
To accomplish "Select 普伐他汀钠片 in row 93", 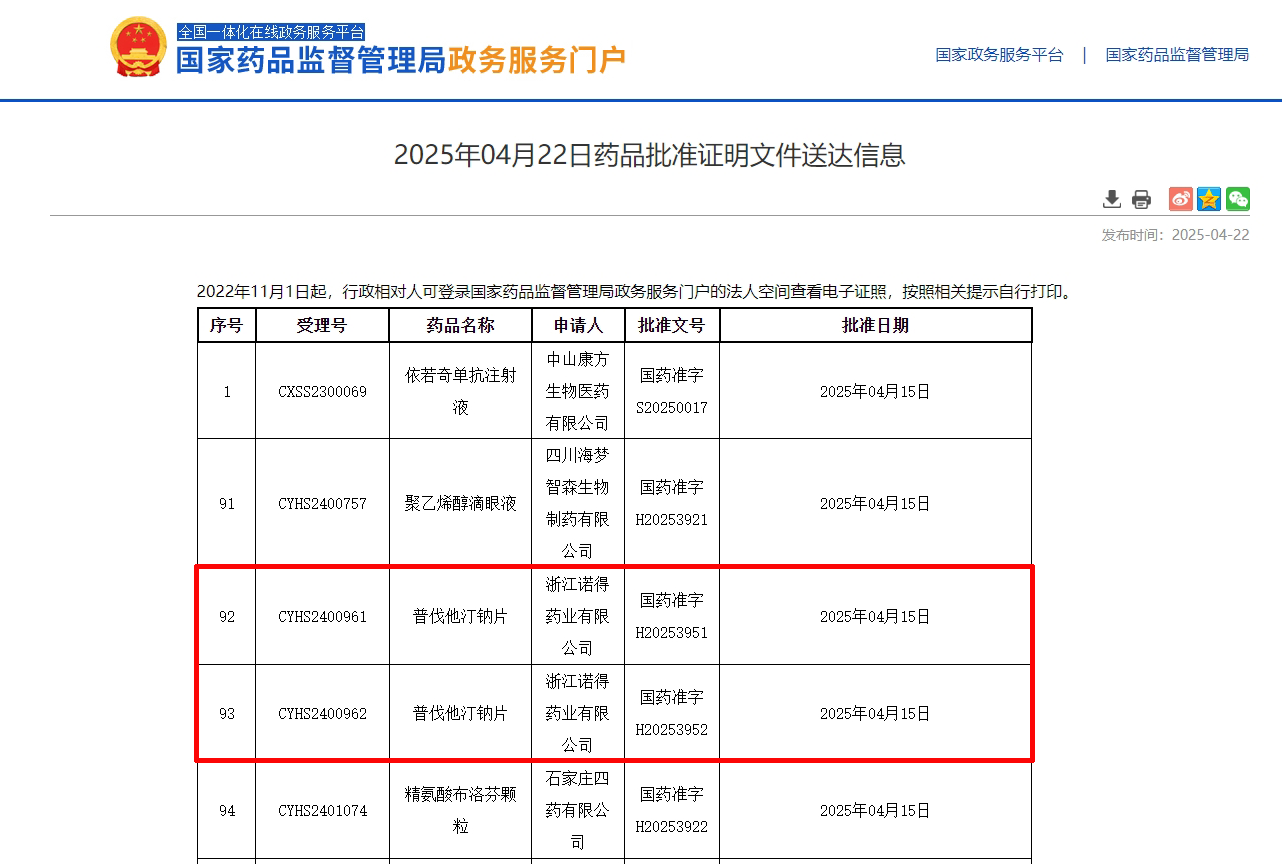I will pos(460,714).
